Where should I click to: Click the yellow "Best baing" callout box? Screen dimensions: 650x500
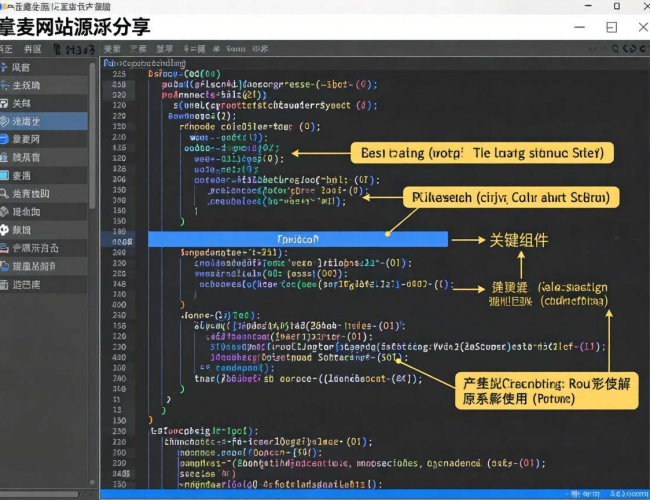click(x=481, y=153)
